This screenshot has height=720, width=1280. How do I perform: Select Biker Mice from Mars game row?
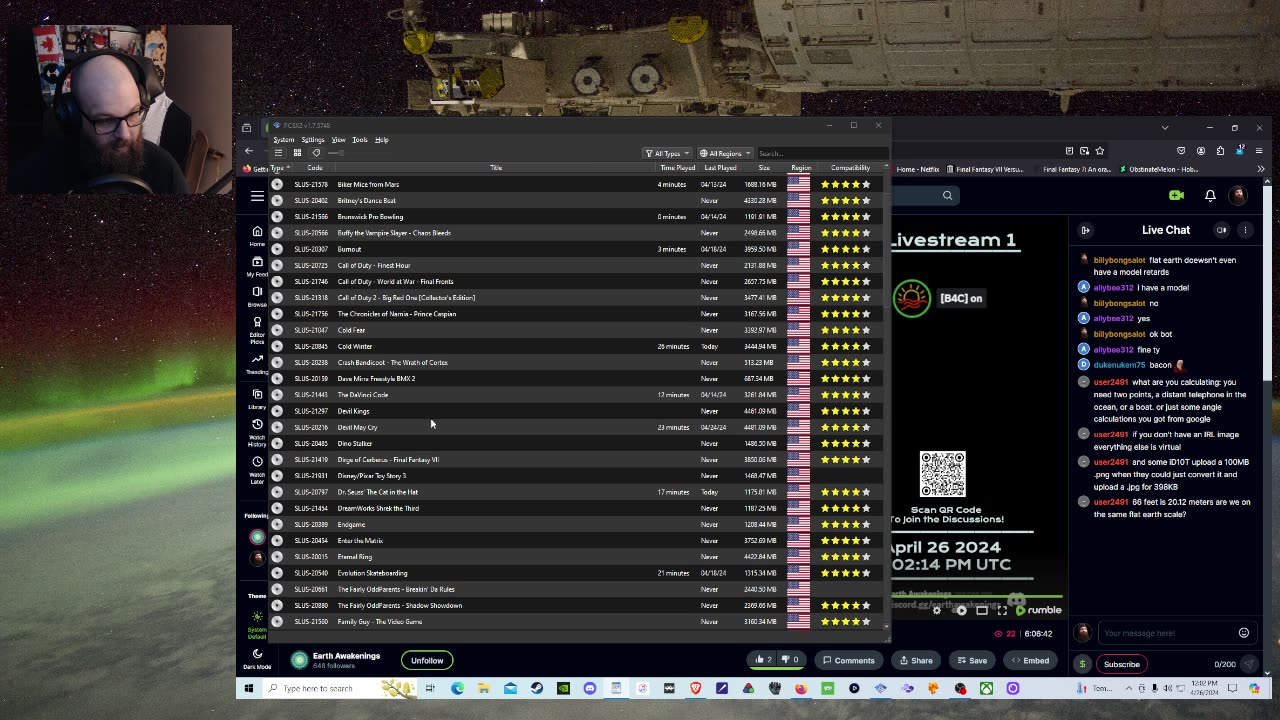tap(578, 184)
